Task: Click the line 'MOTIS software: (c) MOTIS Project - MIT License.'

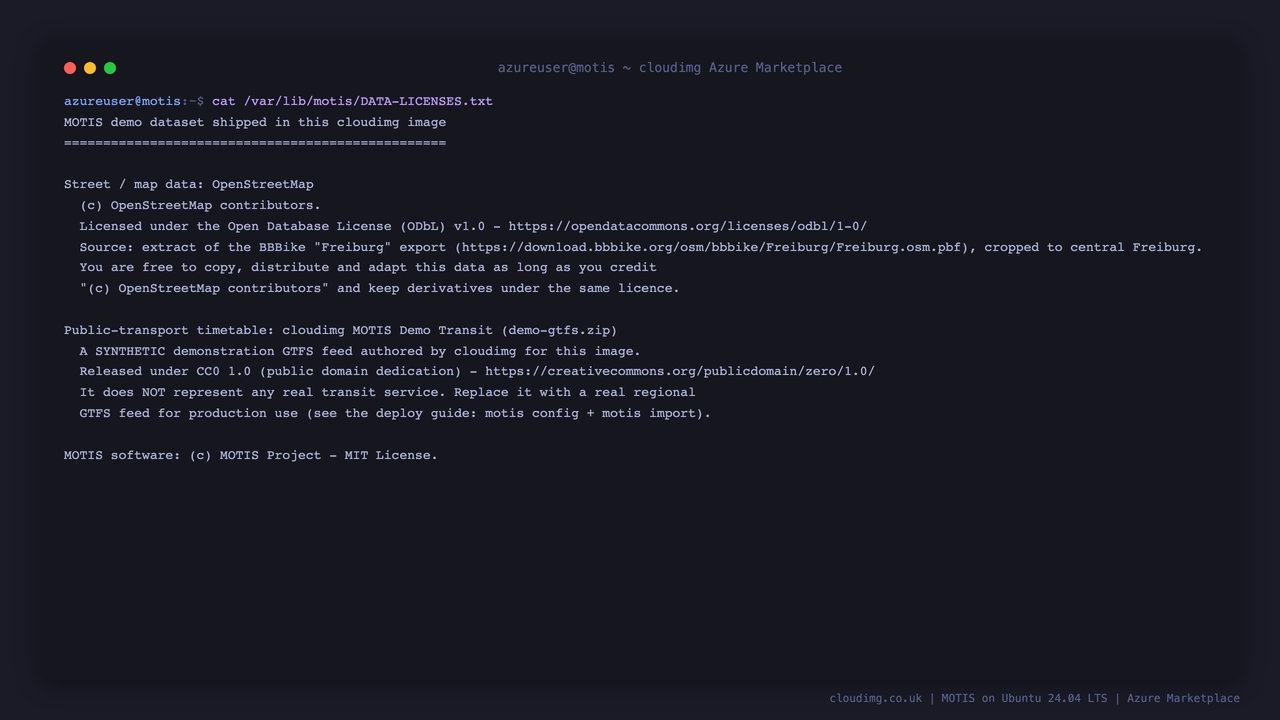Action: pyautogui.click(x=251, y=455)
